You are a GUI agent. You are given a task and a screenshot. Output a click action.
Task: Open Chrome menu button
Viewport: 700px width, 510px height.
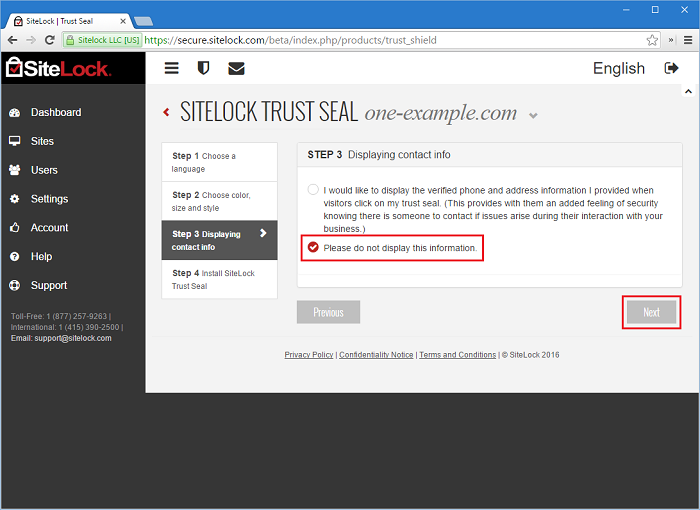click(688, 40)
